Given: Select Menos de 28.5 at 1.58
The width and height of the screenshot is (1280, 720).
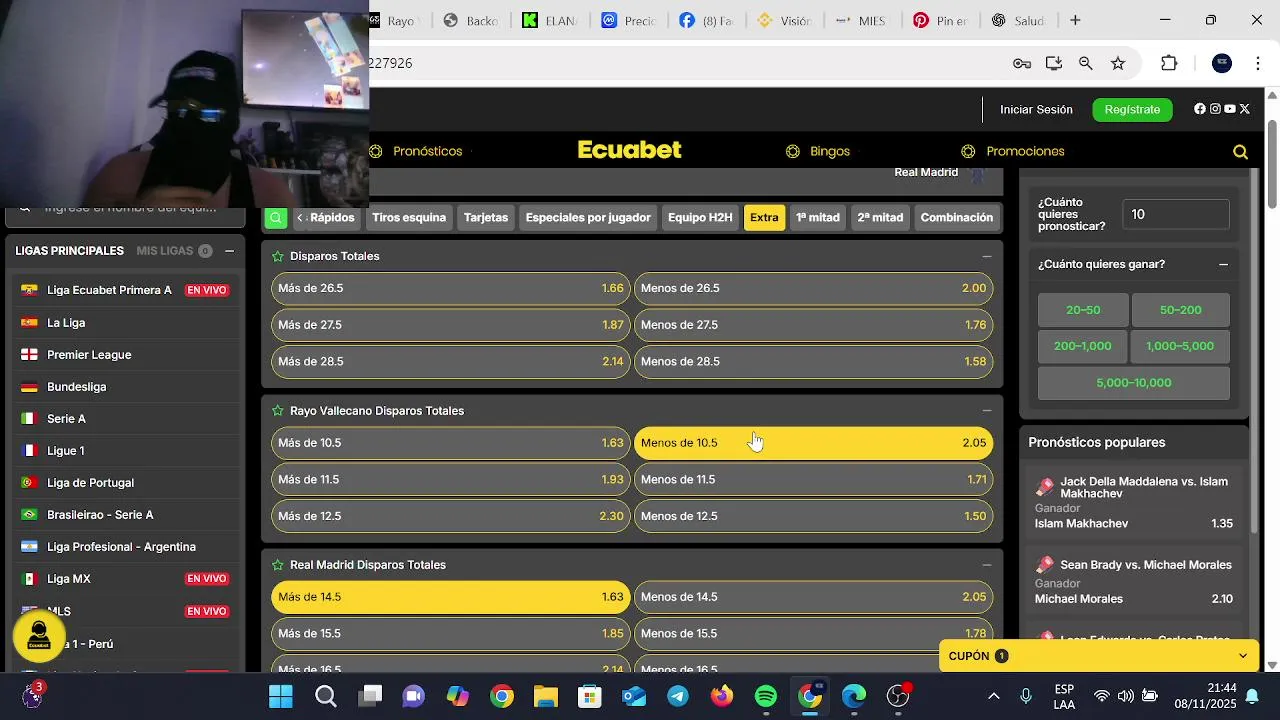Looking at the screenshot, I should [814, 362].
